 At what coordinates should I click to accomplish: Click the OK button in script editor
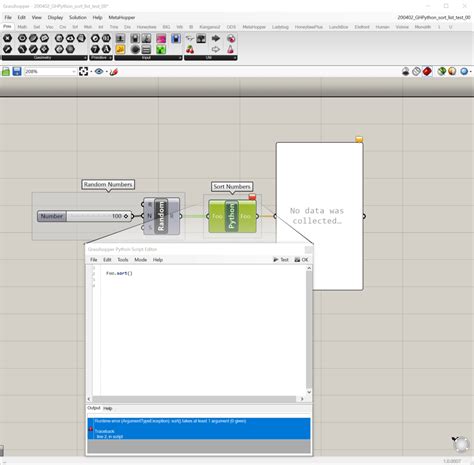pos(302,260)
